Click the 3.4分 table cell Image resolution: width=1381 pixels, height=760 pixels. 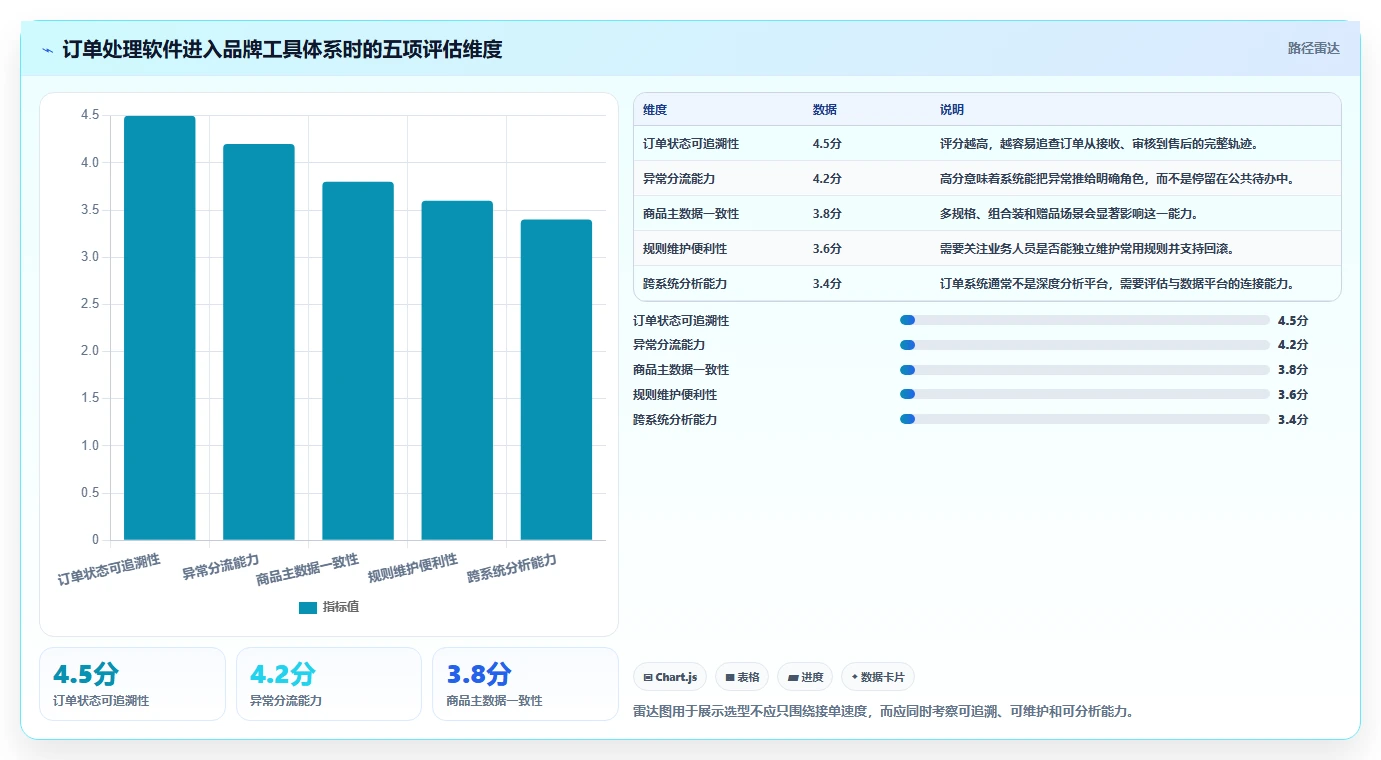pos(827,283)
